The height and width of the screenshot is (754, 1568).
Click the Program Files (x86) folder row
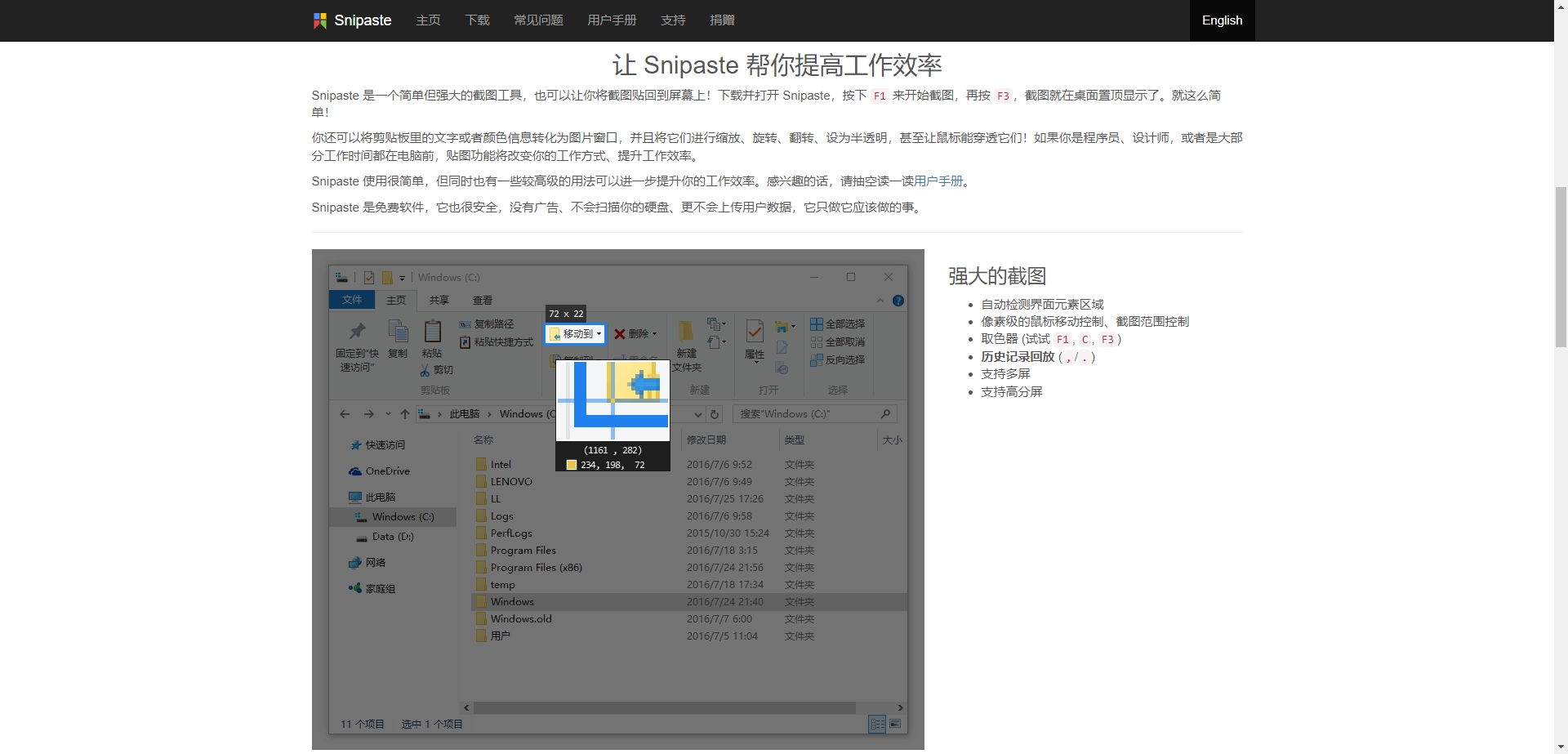(689, 568)
